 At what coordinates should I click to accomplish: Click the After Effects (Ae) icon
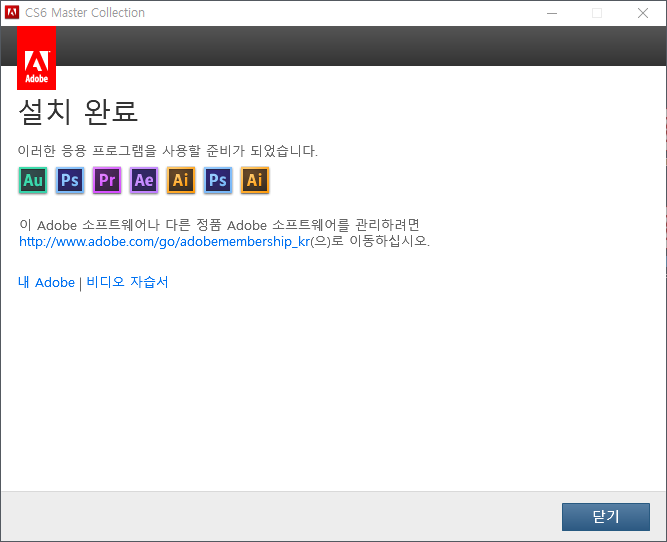[x=144, y=180]
